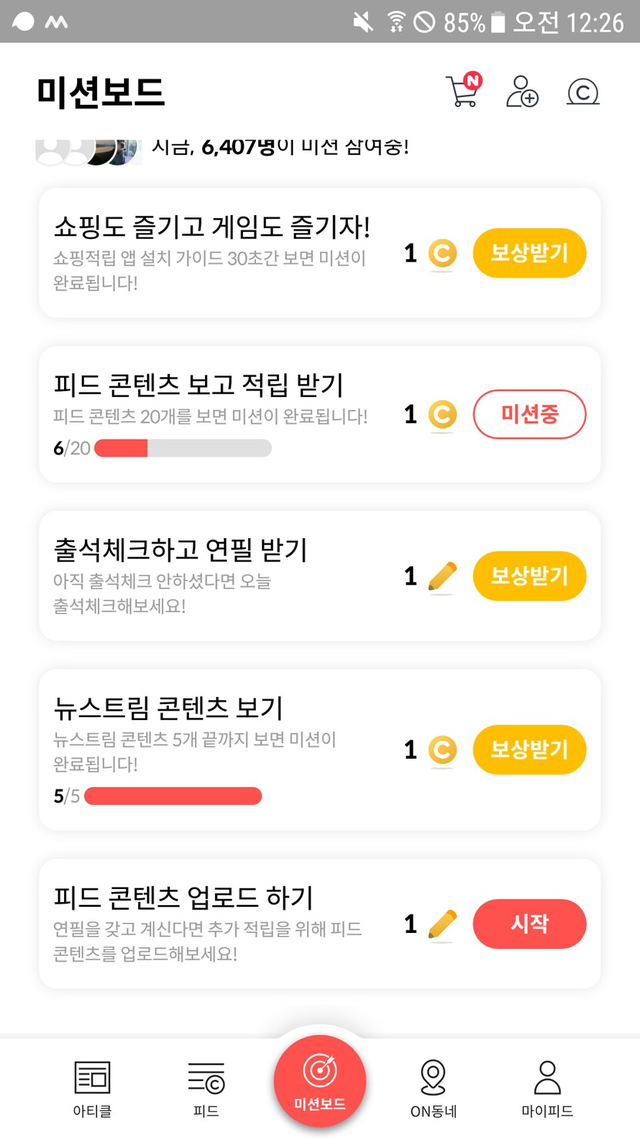Tap the 6/20 feed progress bar
Screen dimensions: 640x1138
[x=182, y=448]
